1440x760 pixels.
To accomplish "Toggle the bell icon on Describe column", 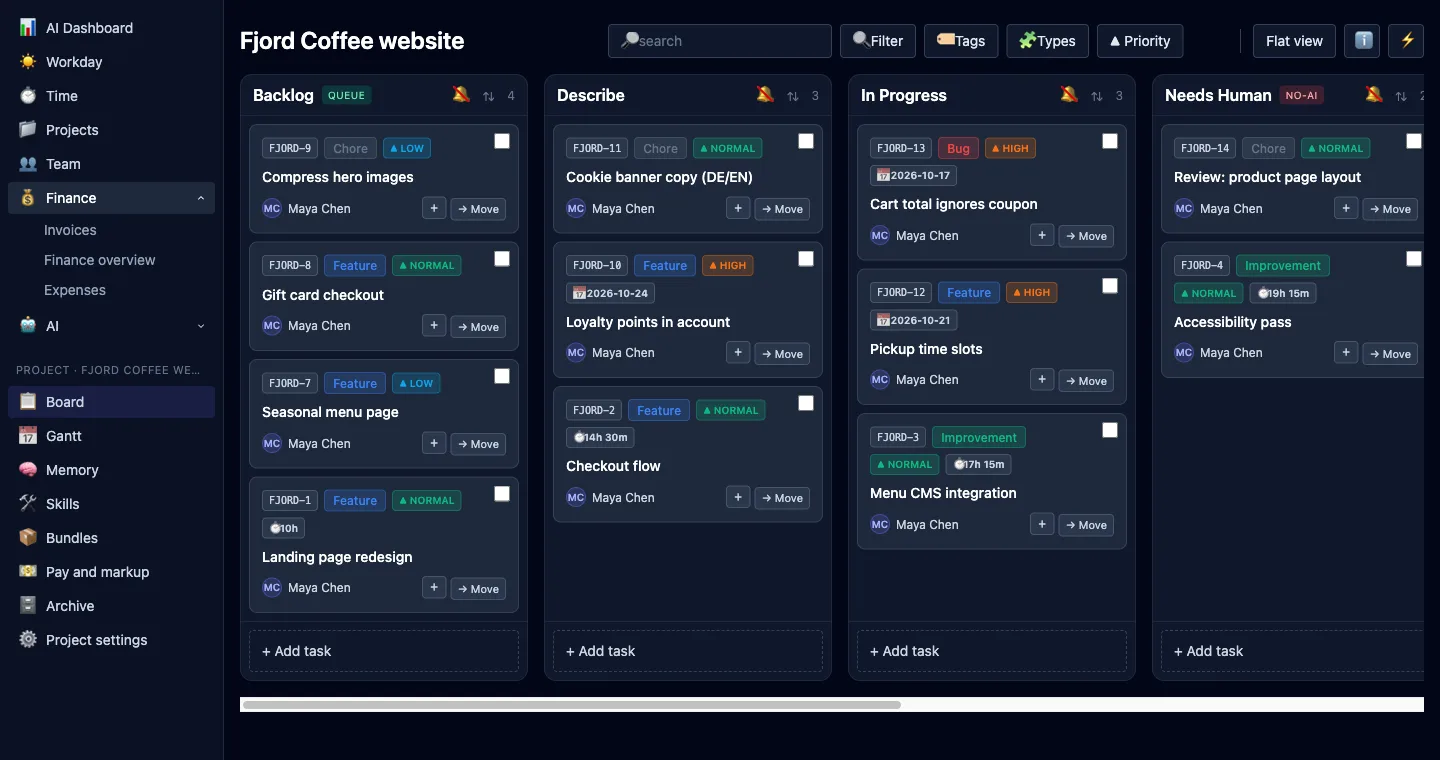I will [765, 95].
